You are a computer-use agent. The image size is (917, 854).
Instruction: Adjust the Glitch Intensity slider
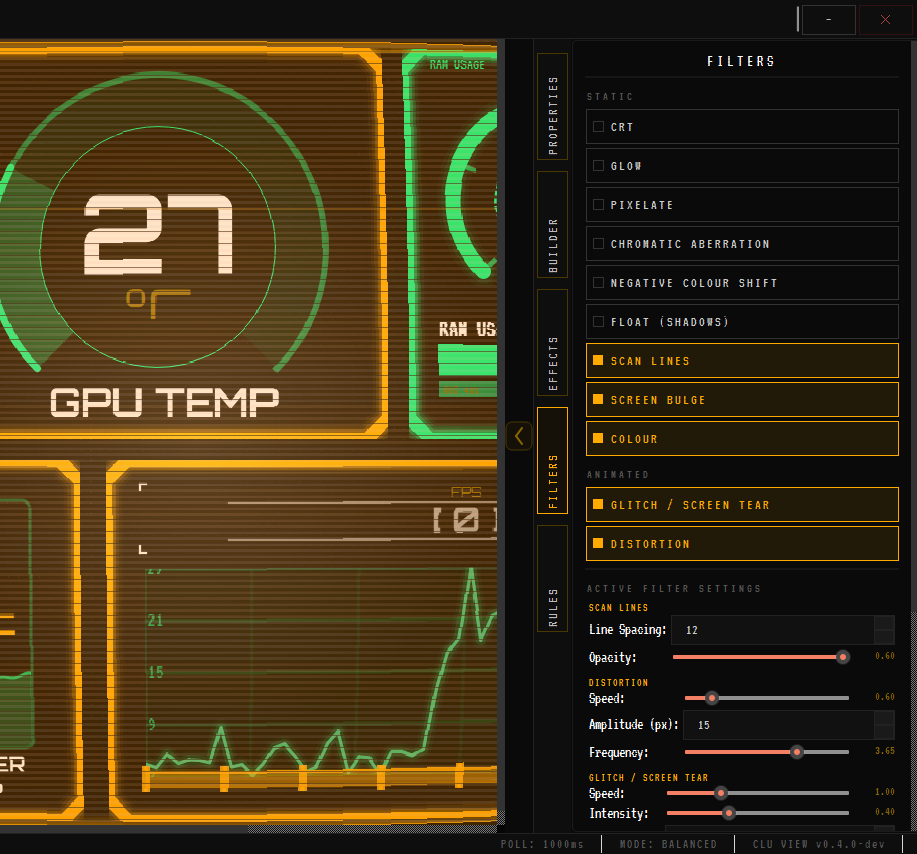pyautogui.click(x=758, y=813)
